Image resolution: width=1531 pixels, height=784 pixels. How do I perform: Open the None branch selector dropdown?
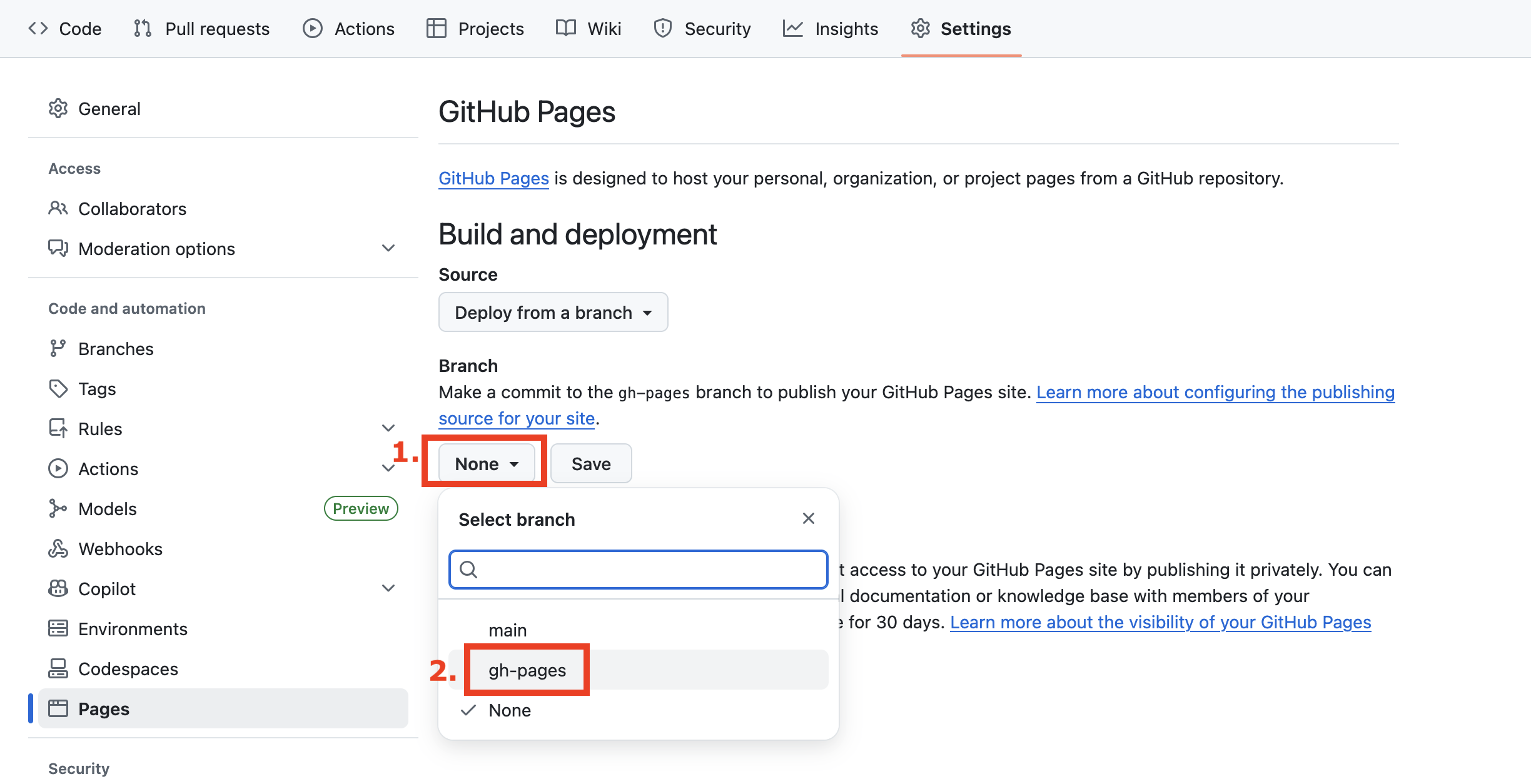tap(487, 464)
